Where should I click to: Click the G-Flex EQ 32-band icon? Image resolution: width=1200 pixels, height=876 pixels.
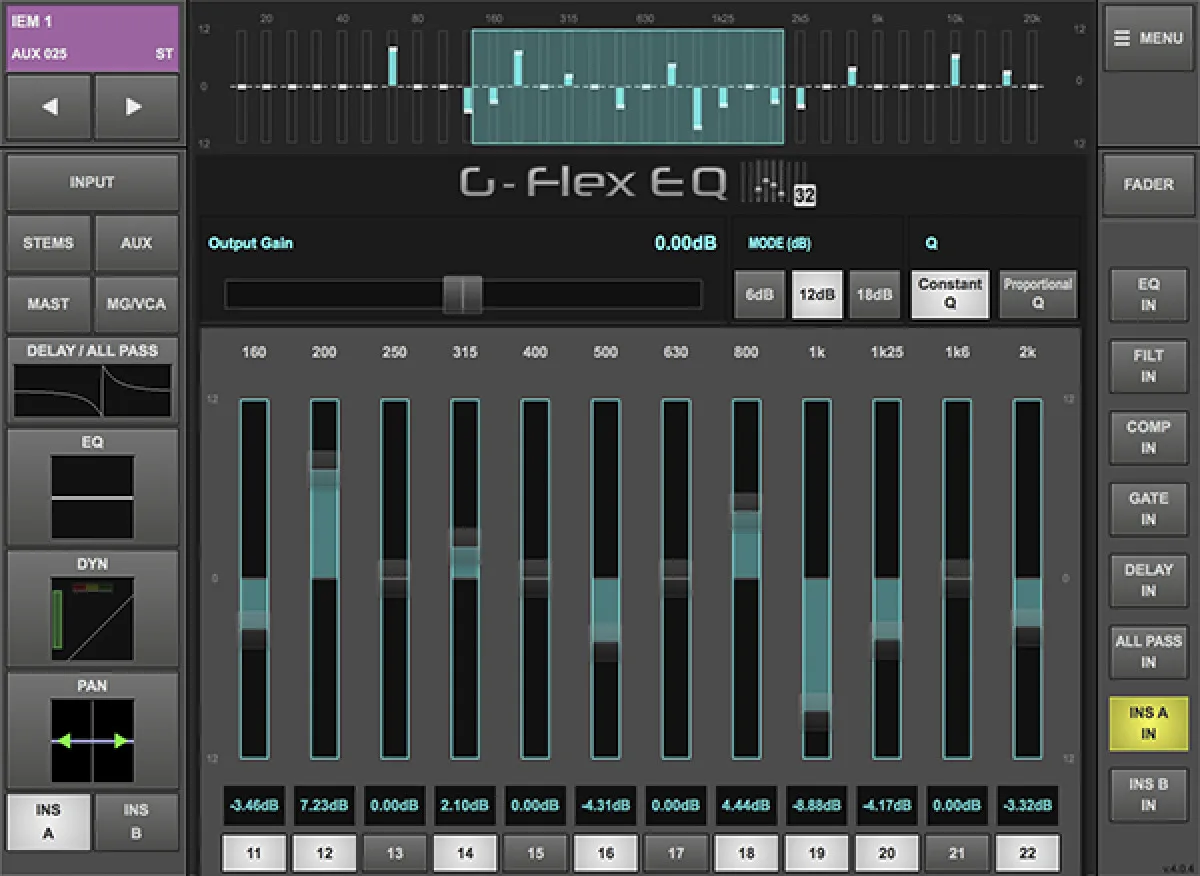coord(778,183)
